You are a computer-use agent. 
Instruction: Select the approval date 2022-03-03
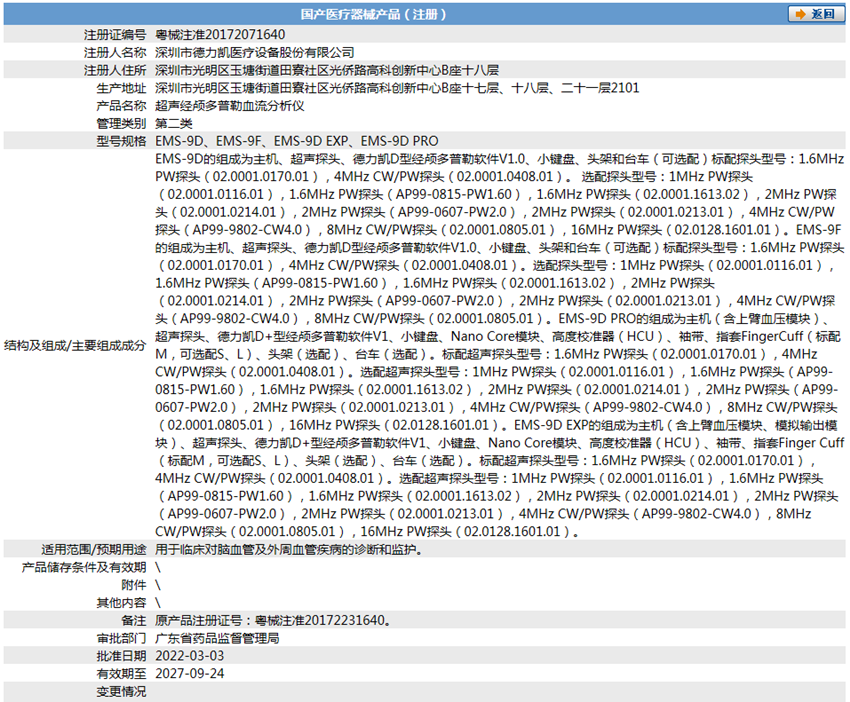190,656
